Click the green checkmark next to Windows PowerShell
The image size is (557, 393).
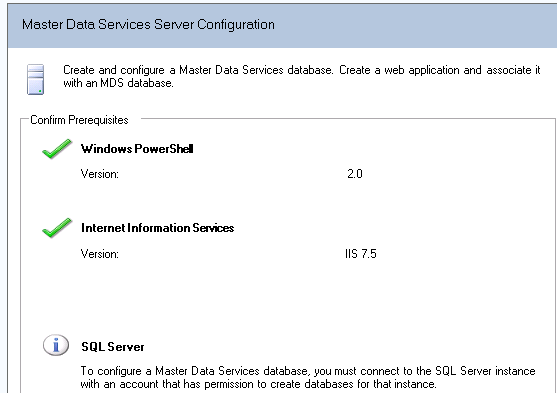pyautogui.click(x=57, y=149)
